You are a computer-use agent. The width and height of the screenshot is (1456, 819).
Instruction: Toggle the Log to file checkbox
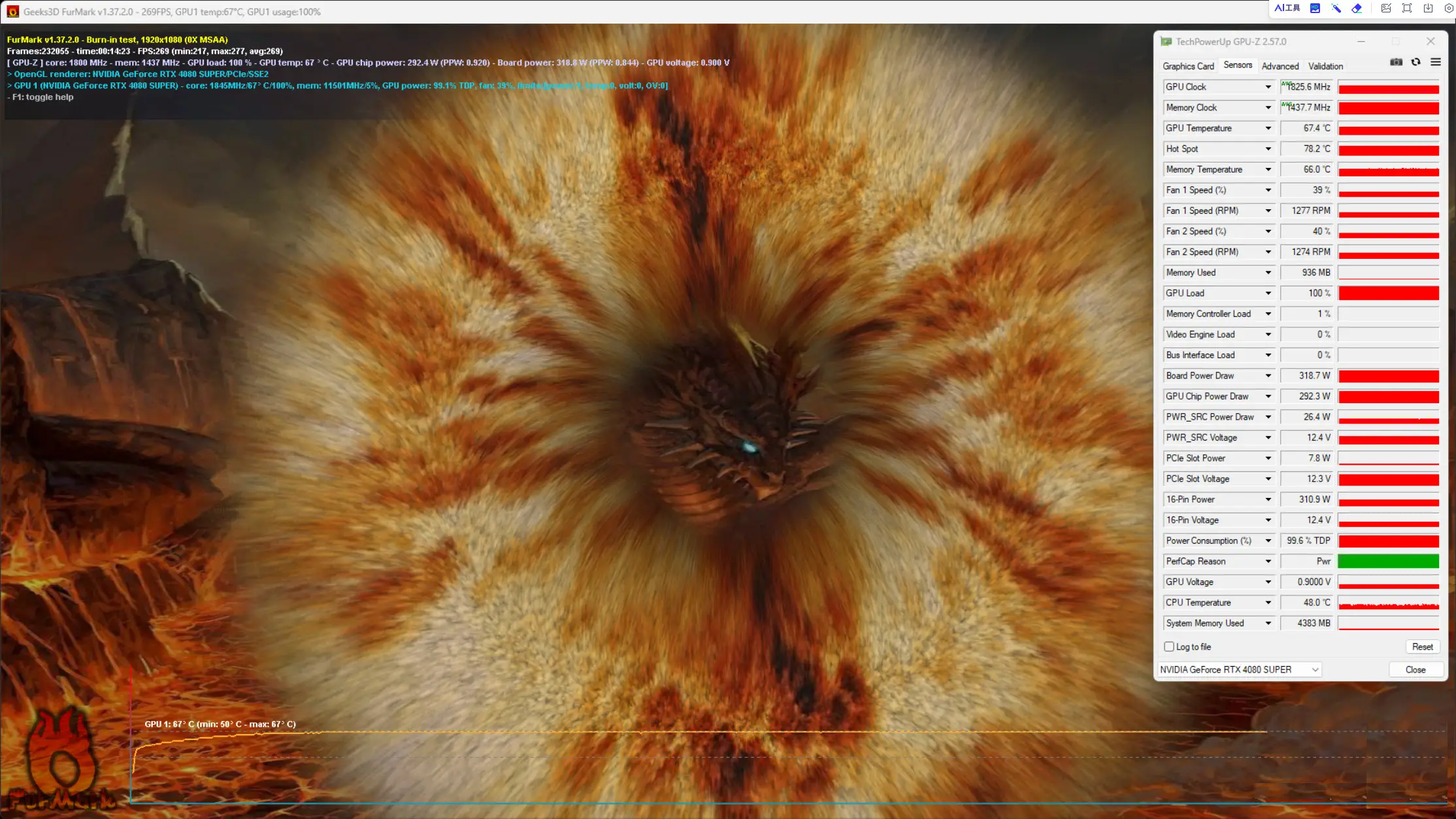coord(1169,646)
